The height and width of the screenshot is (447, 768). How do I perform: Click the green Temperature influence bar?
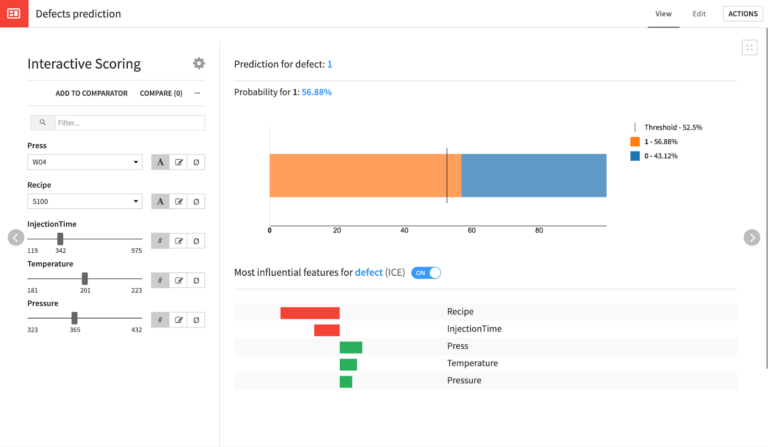348,364
